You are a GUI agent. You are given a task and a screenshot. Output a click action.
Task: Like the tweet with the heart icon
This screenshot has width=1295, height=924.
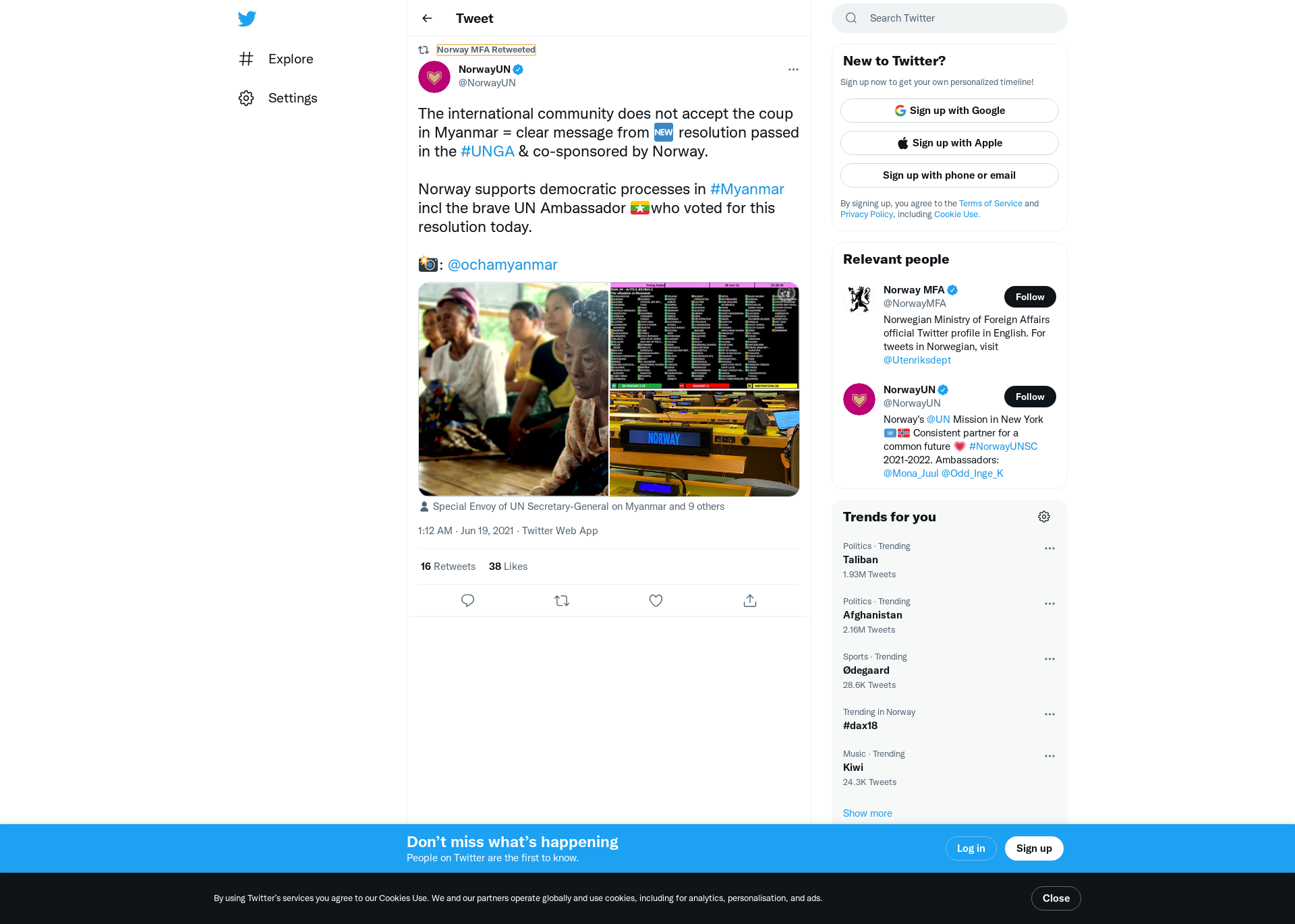(656, 600)
